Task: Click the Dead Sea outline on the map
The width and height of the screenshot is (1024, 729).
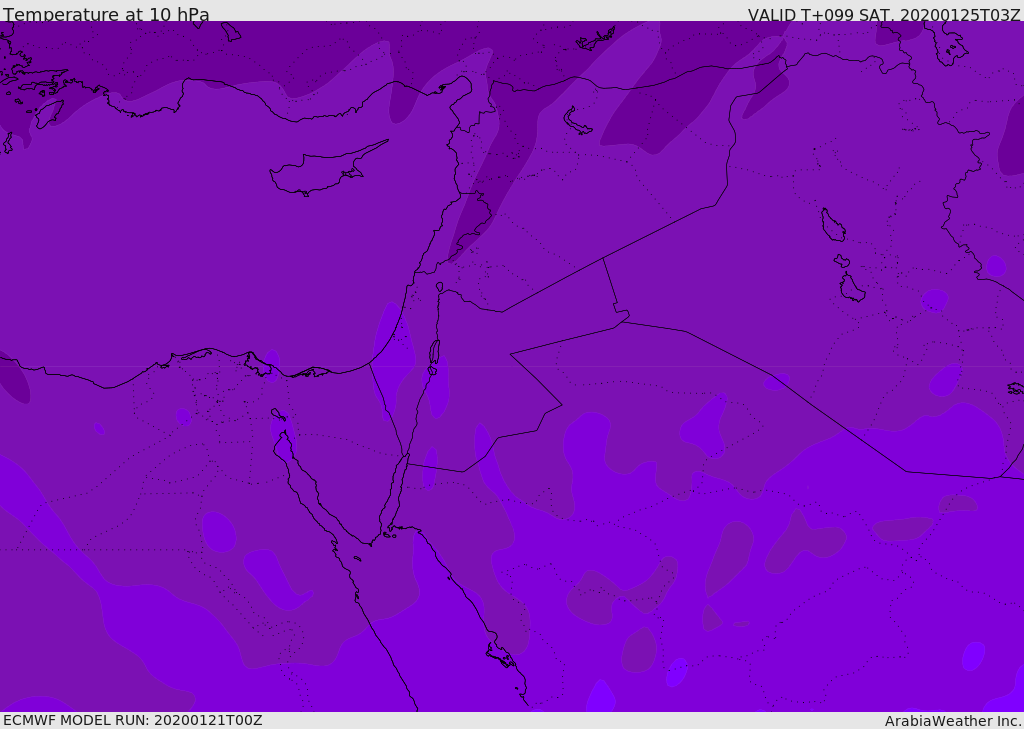Action: (434, 353)
